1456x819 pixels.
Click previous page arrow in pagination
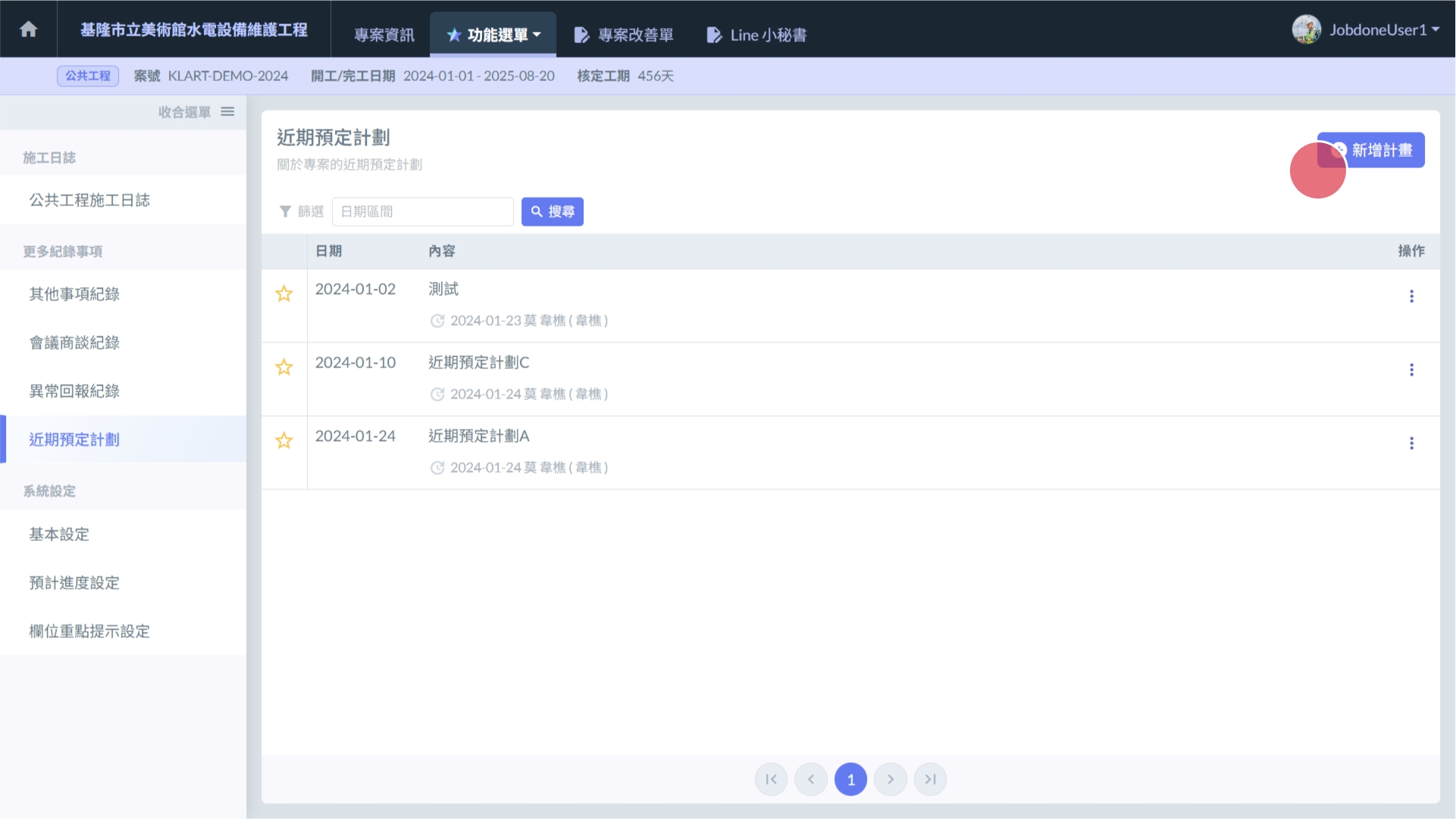click(x=811, y=779)
